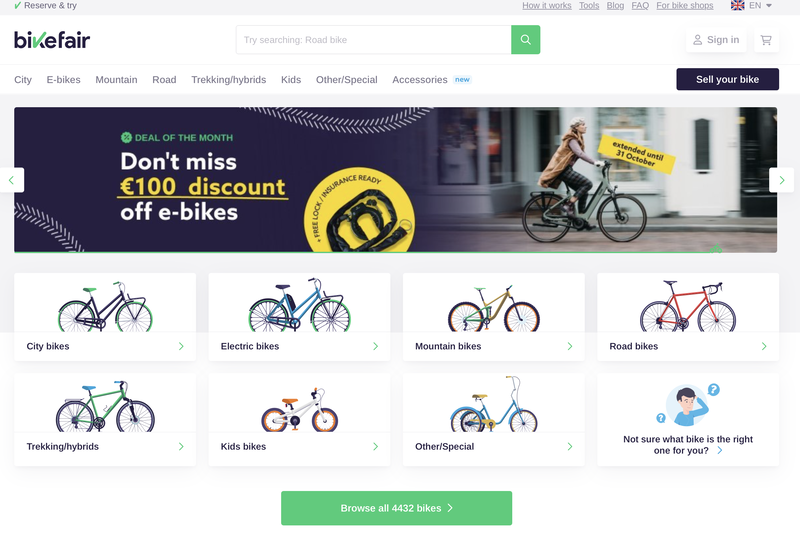
Task: Expand the EN language dropdown
Action: [x=760, y=6]
